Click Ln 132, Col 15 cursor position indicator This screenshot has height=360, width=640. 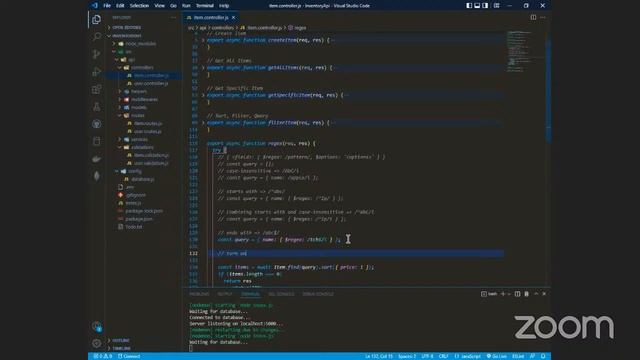tap(379, 356)
